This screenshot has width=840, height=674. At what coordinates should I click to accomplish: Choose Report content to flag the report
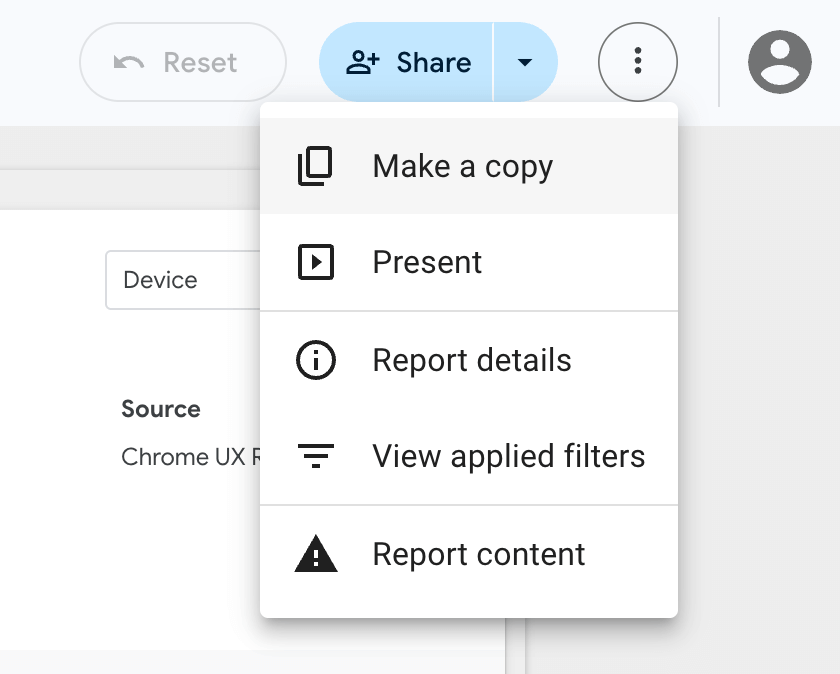click(x=478, y=555)
